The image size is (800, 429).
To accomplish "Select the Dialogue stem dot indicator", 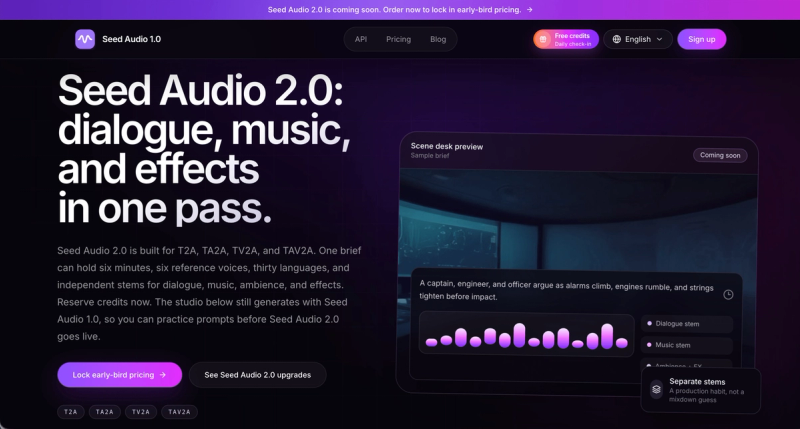I will 649,323.
